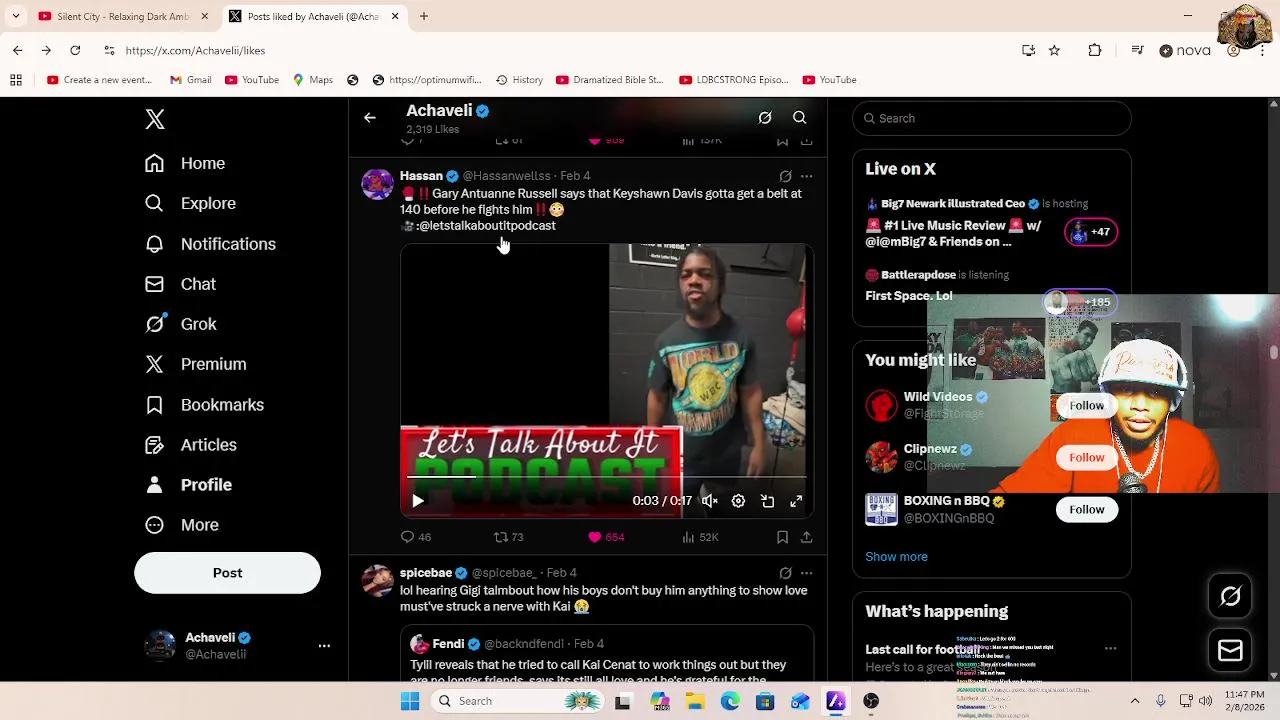Mute the video audio
1280x720 pixels.
[x=709, y=501]
